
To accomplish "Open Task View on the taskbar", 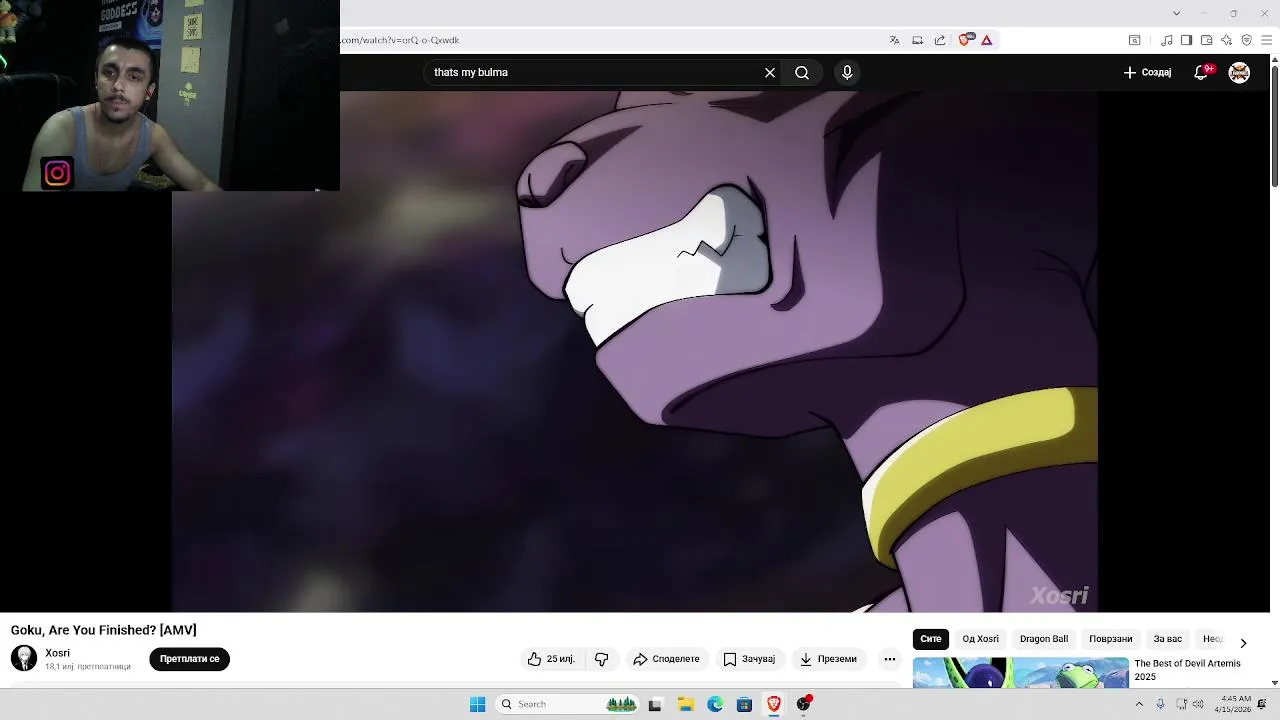I will tap(655, 704).
